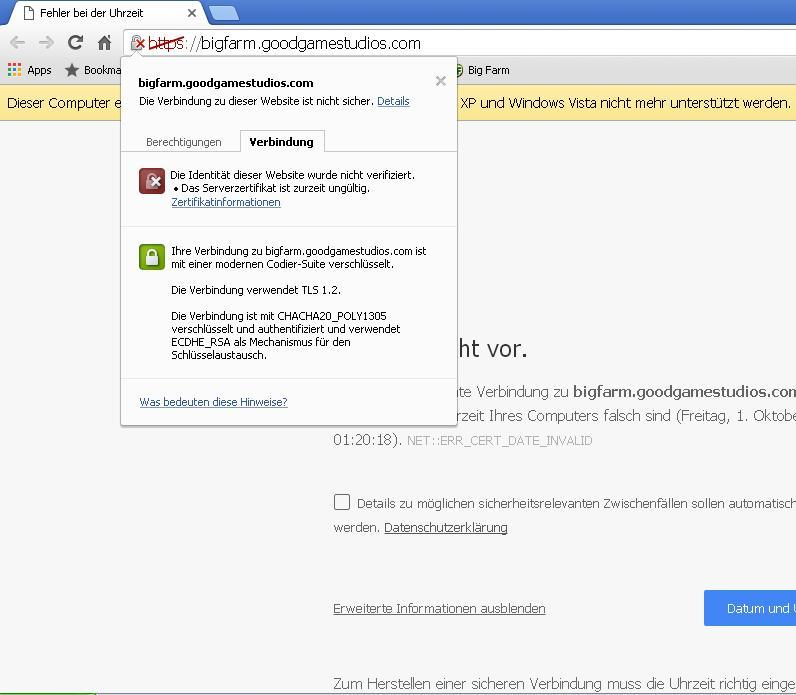796x695 pixels.
Task: Click the browser forward arrow
Action: (46, 43)
